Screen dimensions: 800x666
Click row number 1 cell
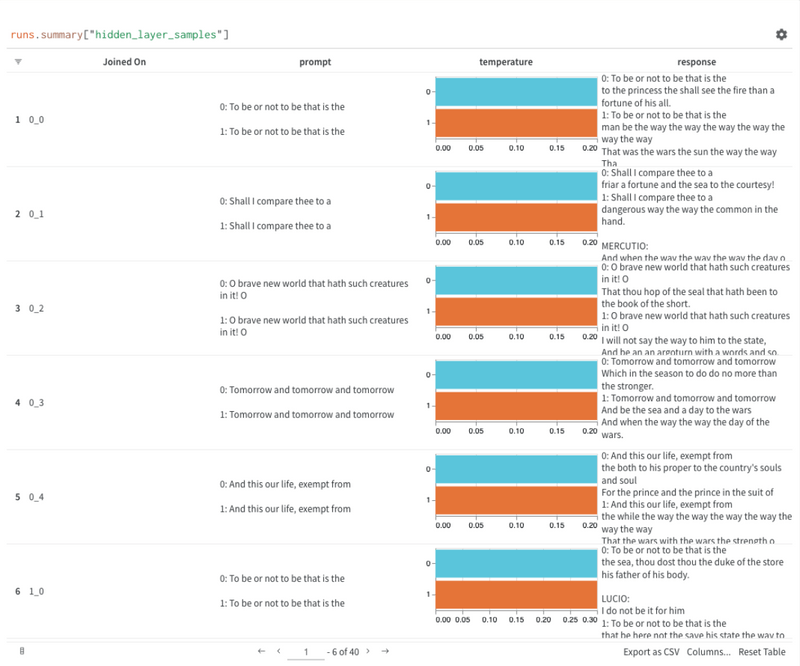point(17,120)
